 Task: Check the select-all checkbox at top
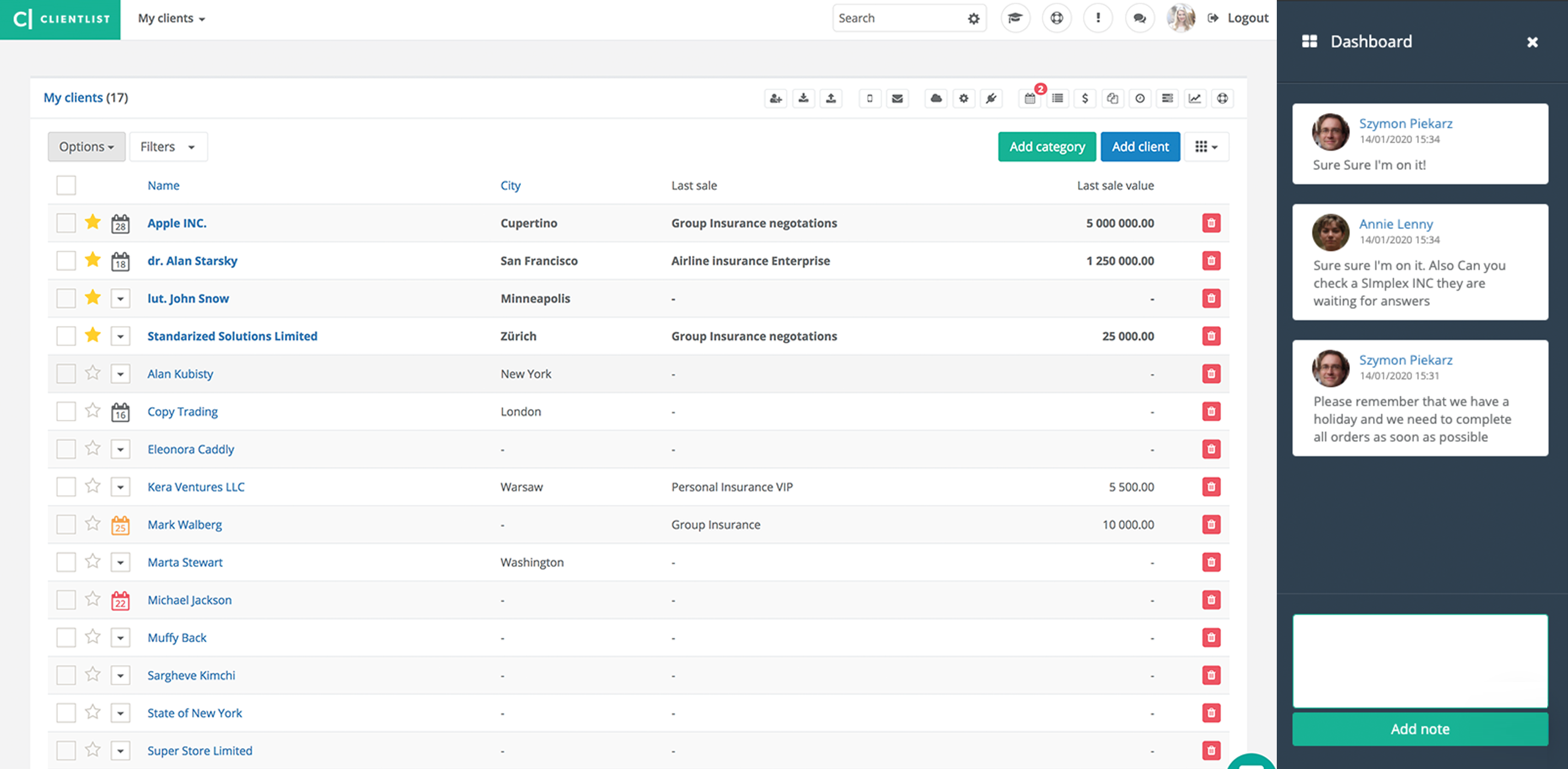pyautogui.click(x=66, y=184)
